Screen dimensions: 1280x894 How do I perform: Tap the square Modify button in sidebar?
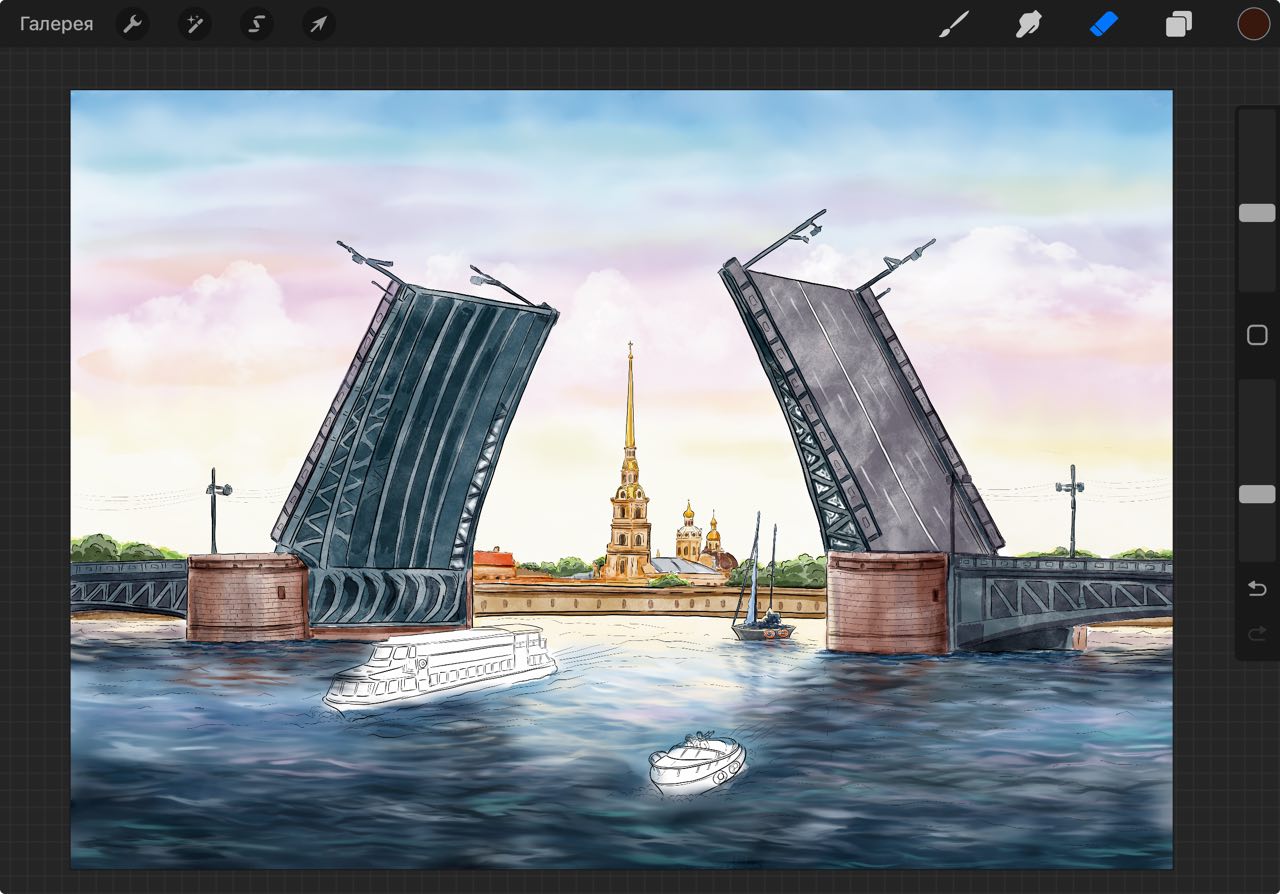click(1257, 336)
